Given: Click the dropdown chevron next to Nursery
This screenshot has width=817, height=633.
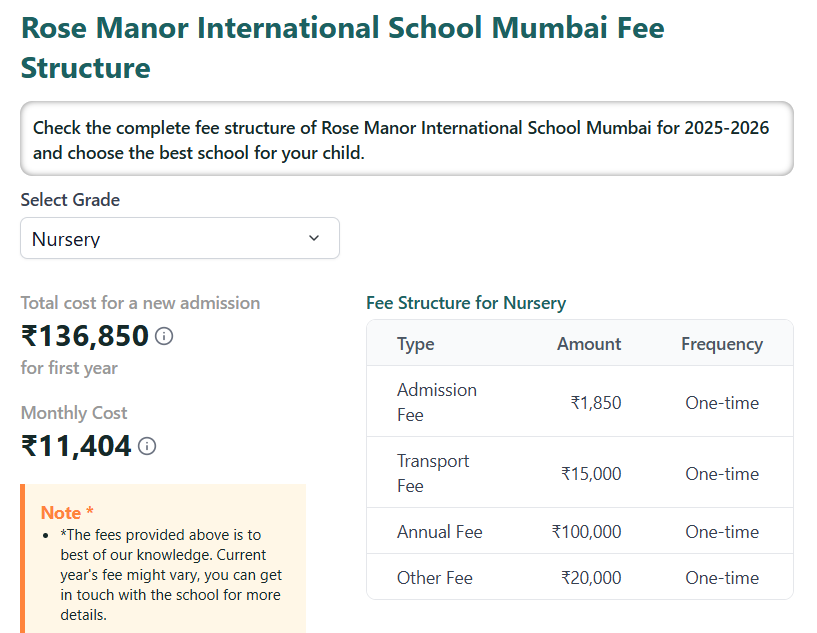Looking at the screenshot, I should pos(313,238).
